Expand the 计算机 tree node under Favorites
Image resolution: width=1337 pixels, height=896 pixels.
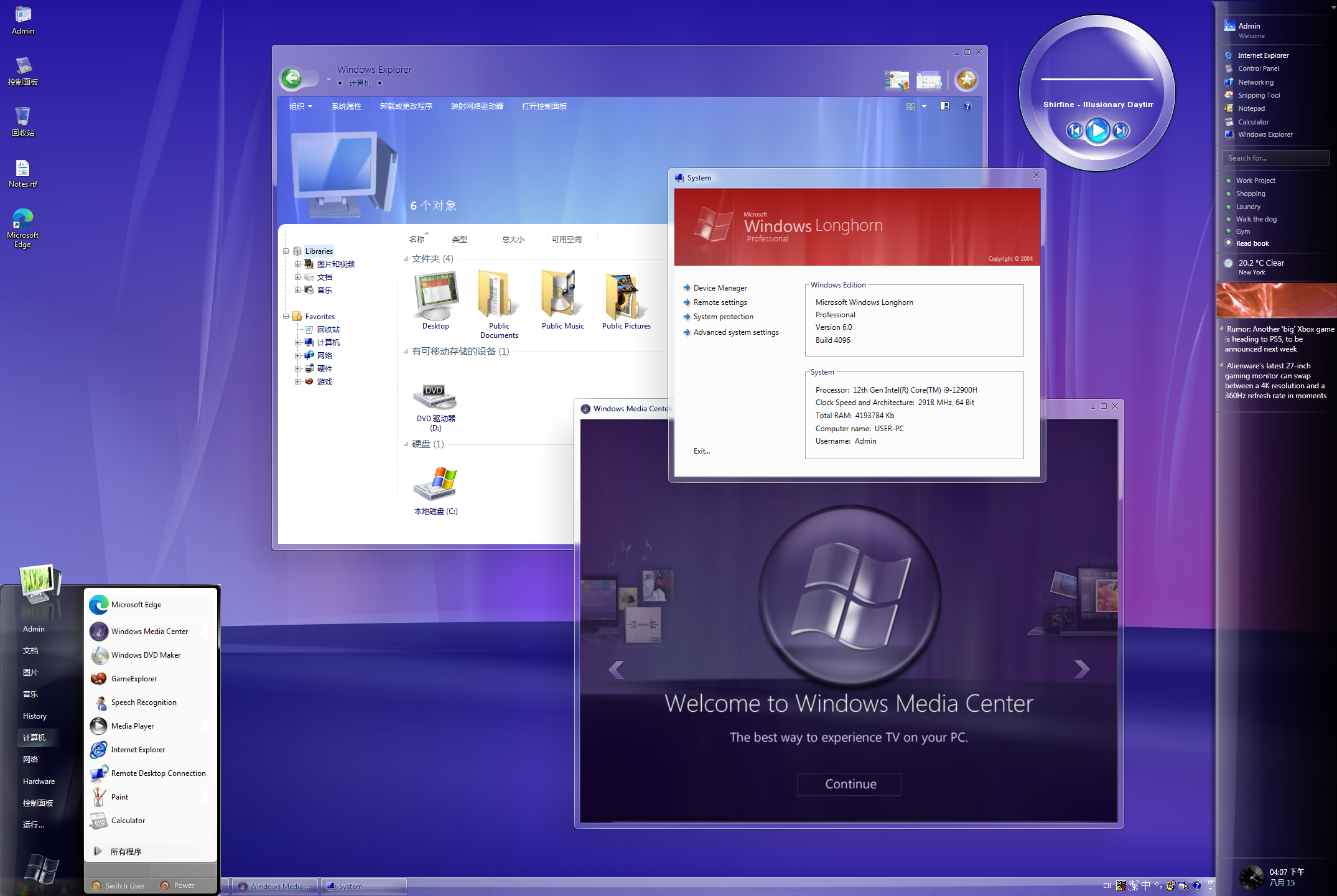click(297, 343)
